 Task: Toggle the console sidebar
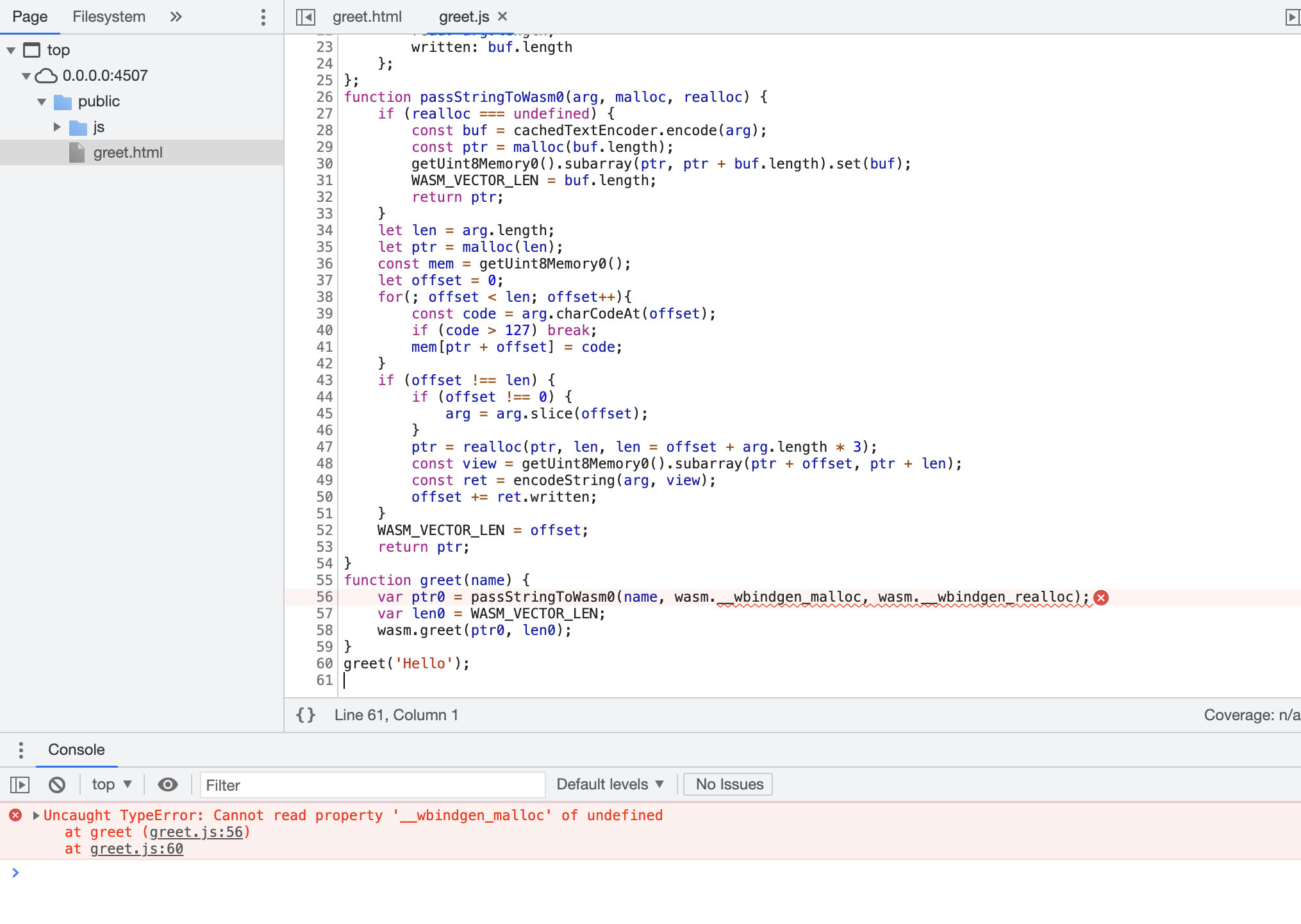tap(20, 784)
